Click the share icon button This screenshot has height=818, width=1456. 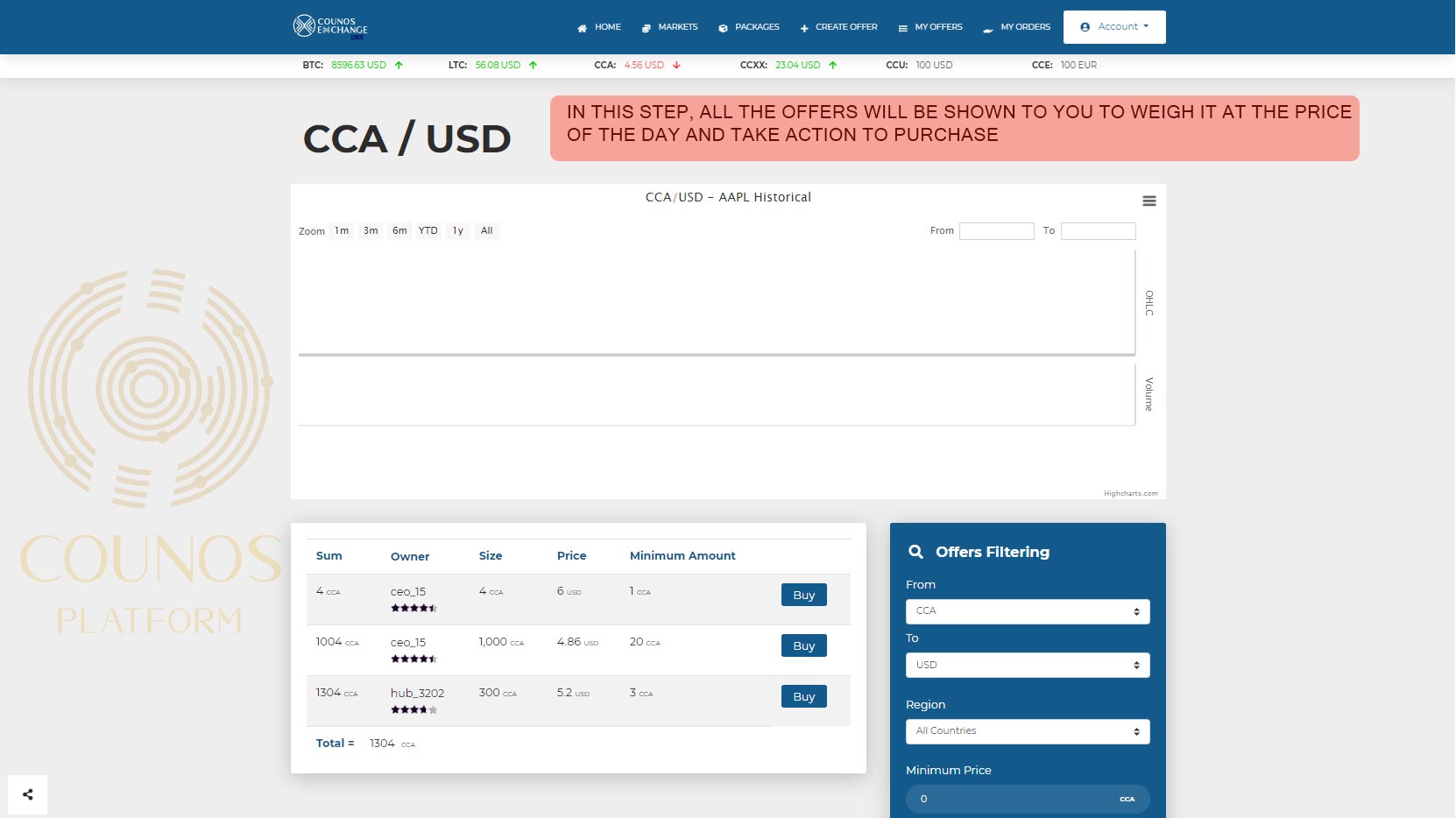tap(27, 794)
